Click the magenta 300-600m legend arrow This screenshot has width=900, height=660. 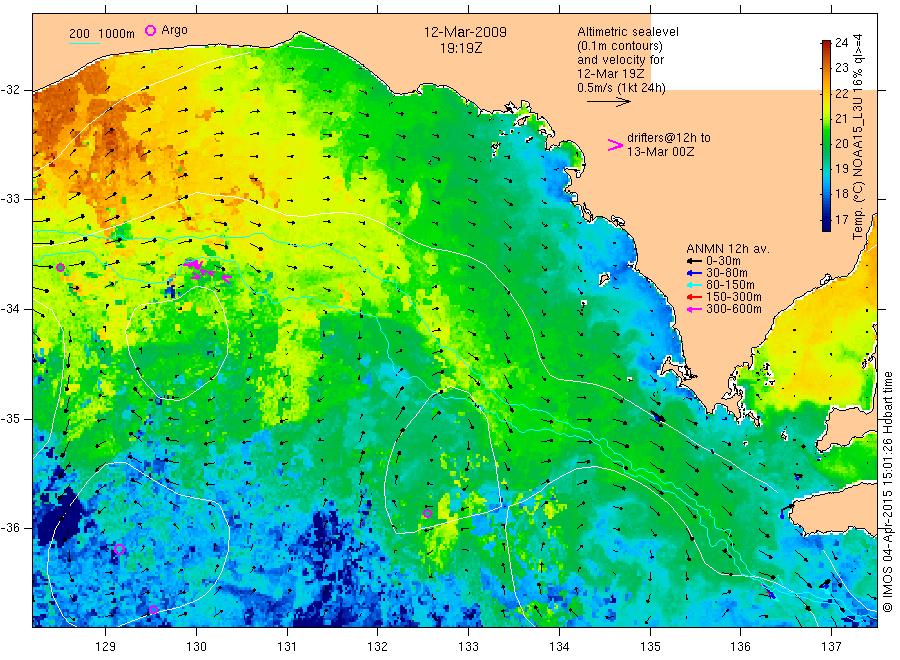pyautogui.click(x=695, y=309)
